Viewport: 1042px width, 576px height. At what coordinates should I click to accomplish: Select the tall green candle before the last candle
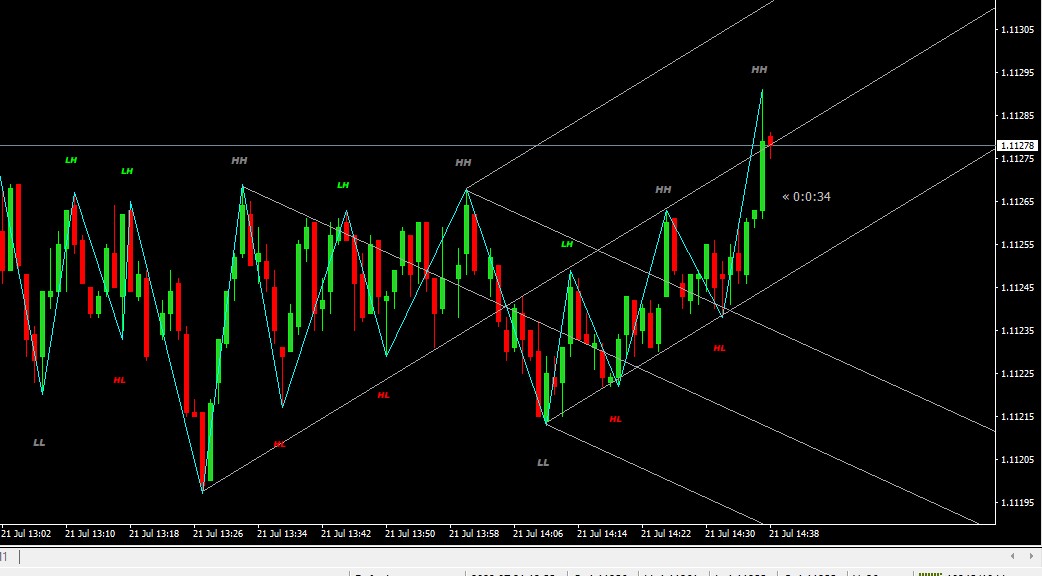pos(763,176)
